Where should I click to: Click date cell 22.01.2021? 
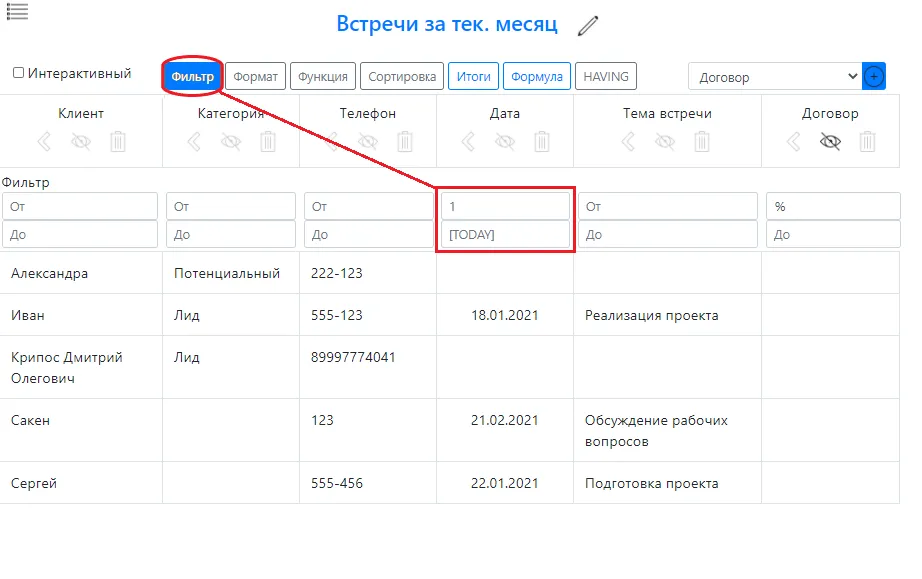click(505, 483)
